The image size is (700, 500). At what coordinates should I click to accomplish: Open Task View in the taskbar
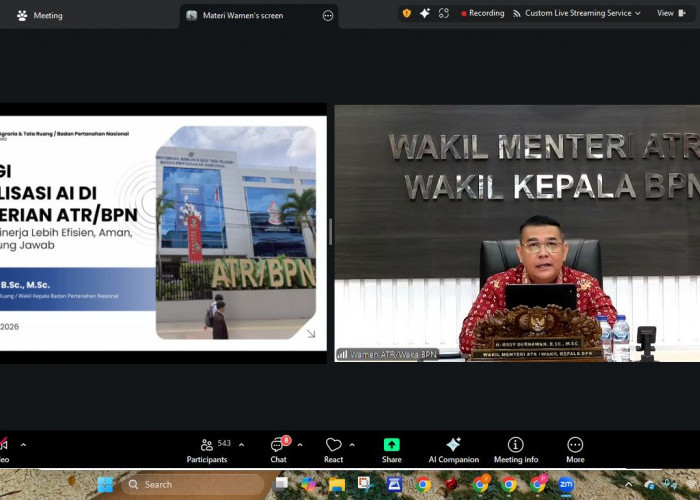pyautogui.click(x=281, y=484)
